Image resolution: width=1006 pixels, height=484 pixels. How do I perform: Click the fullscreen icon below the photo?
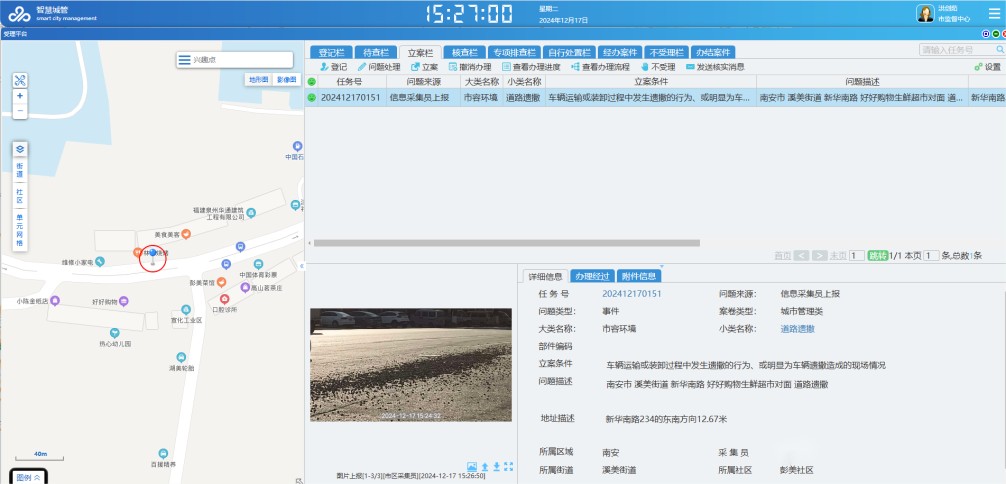[509, 466]
